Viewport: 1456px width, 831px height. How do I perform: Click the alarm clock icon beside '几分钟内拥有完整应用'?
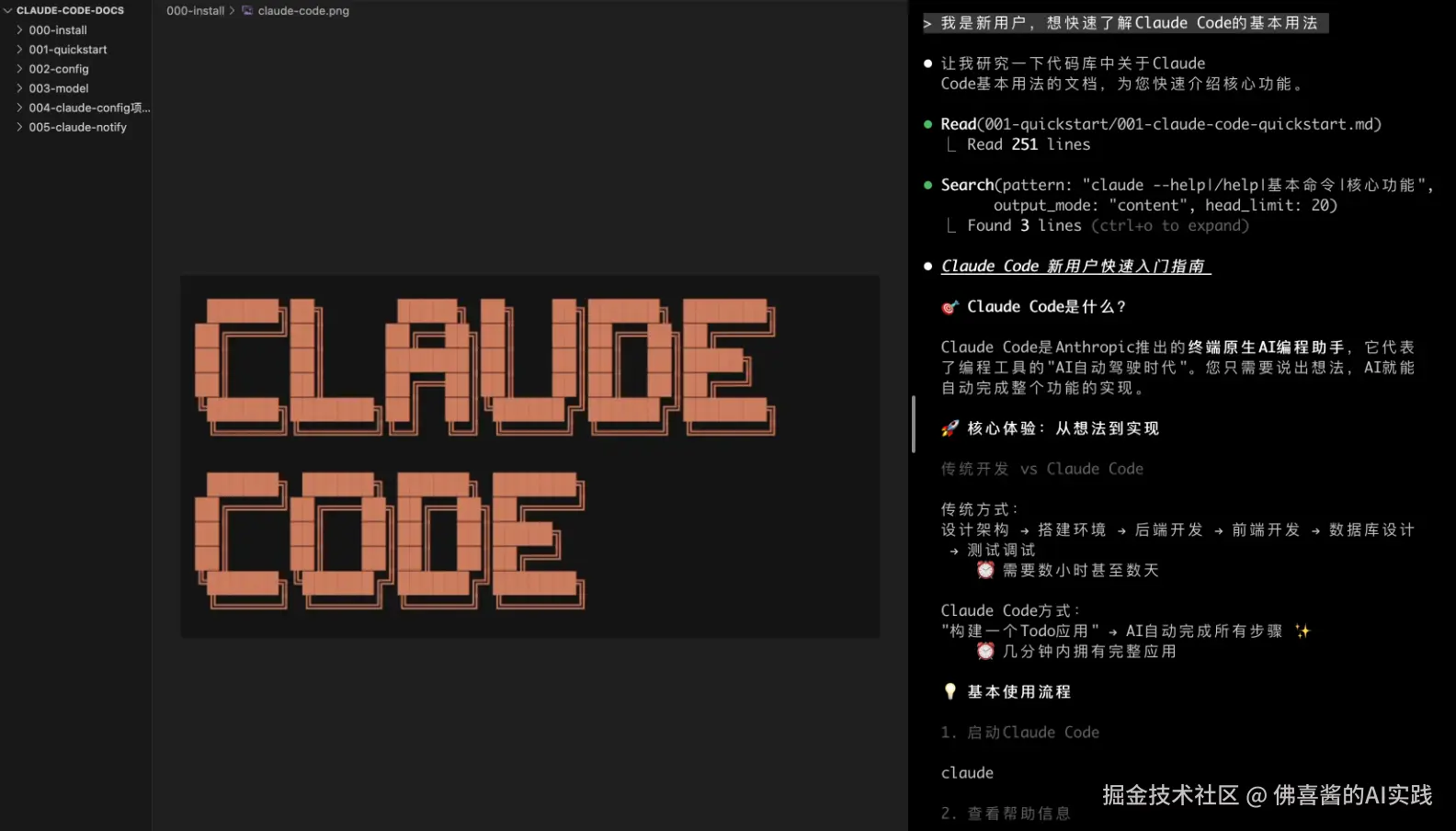coord(985,651)
